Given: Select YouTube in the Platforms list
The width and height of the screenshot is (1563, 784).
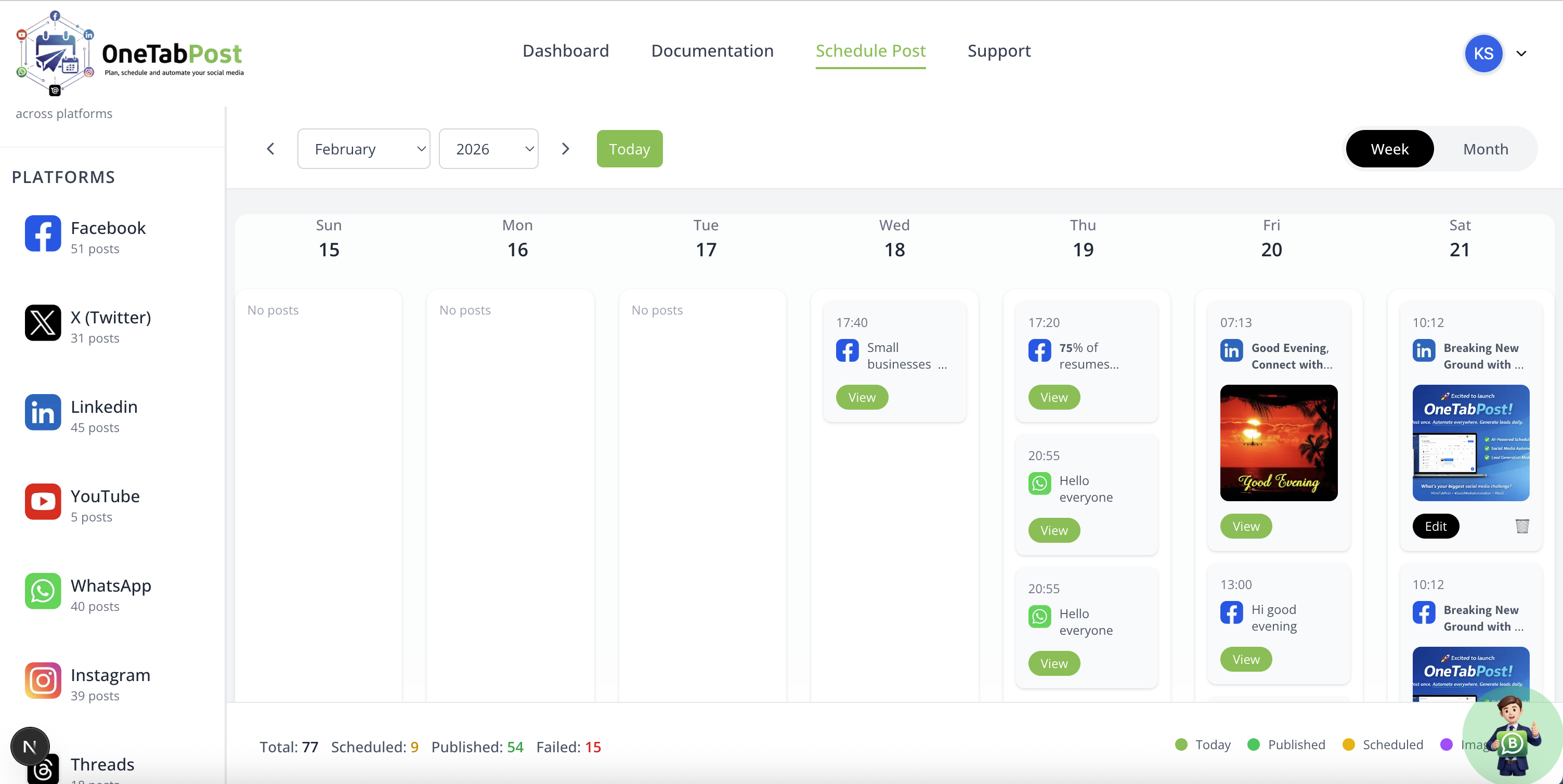Looking at the screenshot, I should click(x=43, y=502).
